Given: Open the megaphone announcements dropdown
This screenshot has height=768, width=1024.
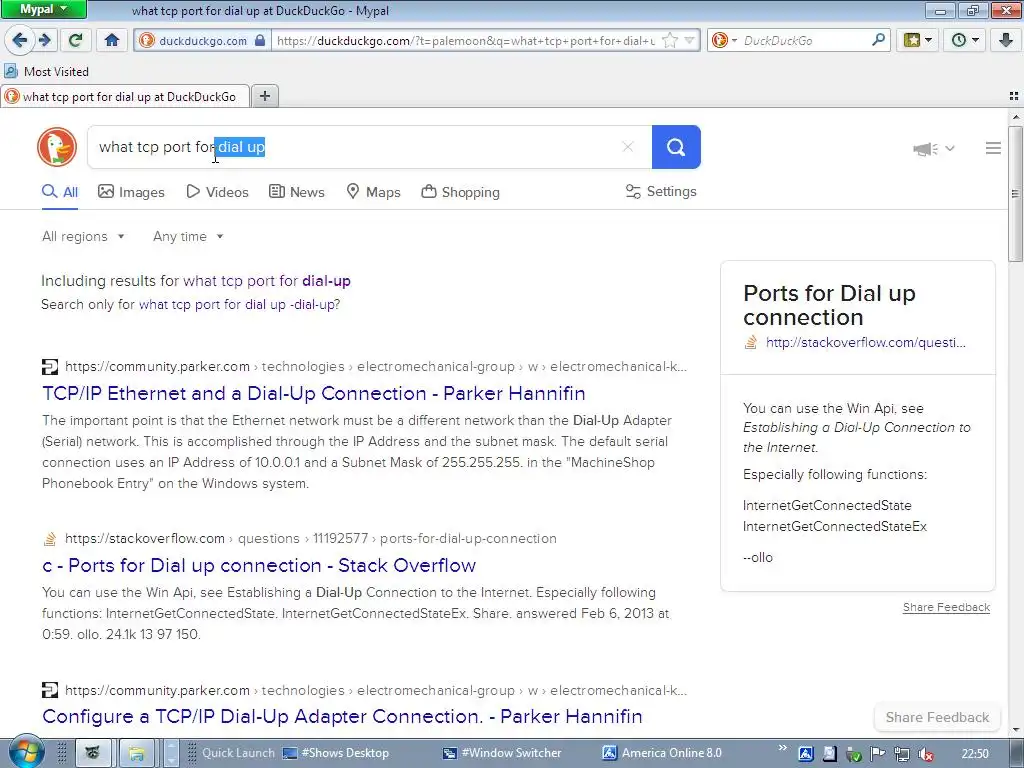Looking at the screenshot, I should [934, 149].
